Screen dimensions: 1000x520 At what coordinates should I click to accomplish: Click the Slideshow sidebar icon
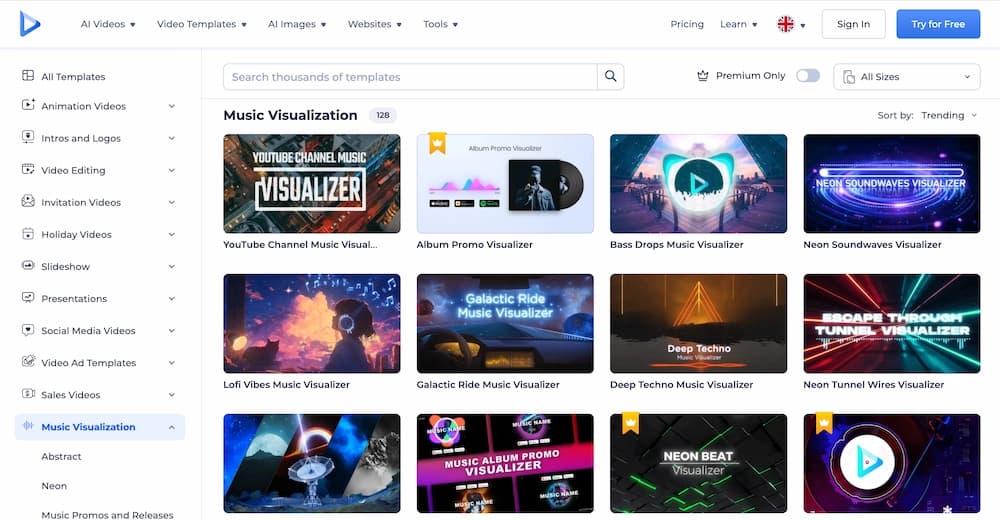tap(28, 265)
